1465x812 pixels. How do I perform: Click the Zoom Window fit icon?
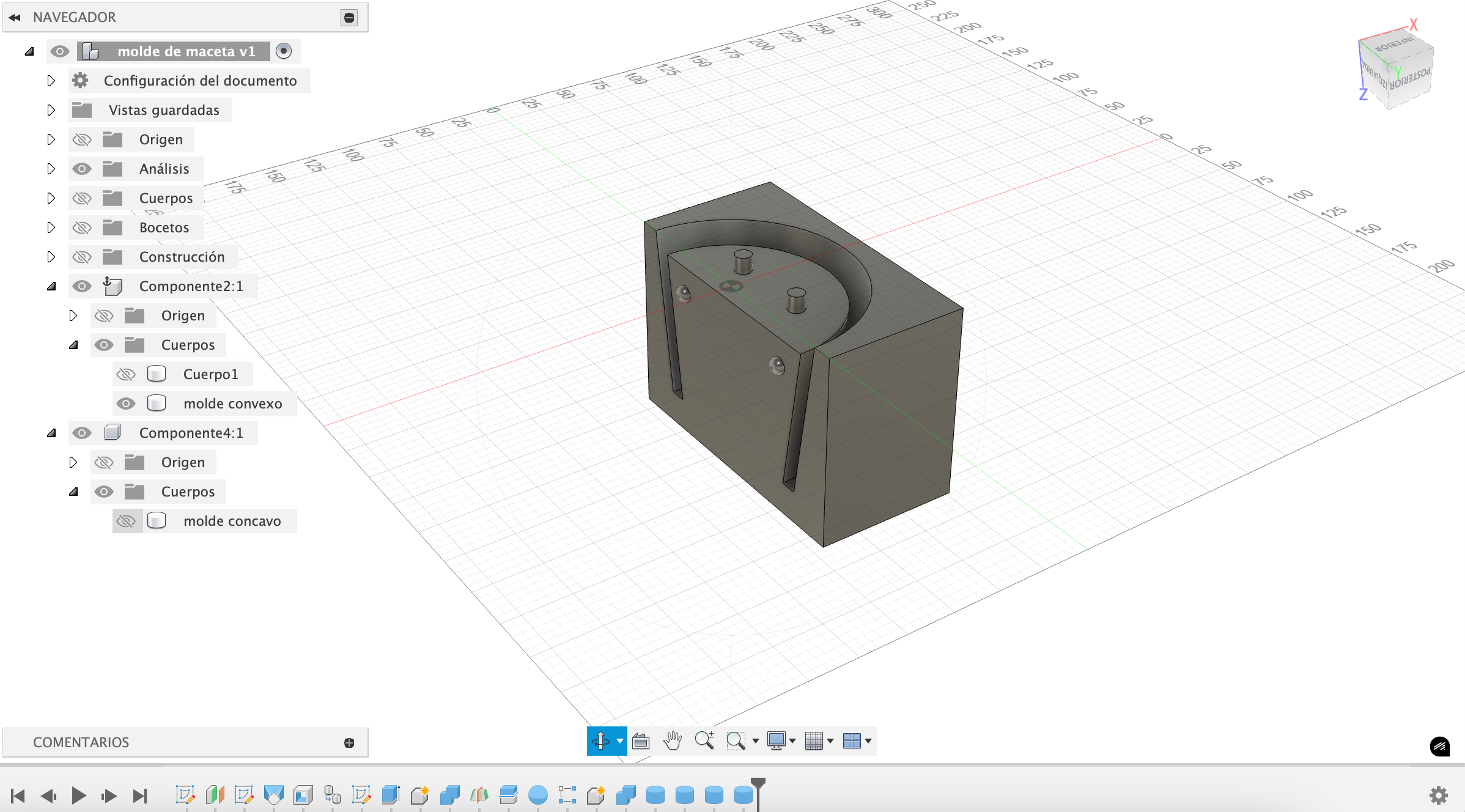click(x=736, y=740)
